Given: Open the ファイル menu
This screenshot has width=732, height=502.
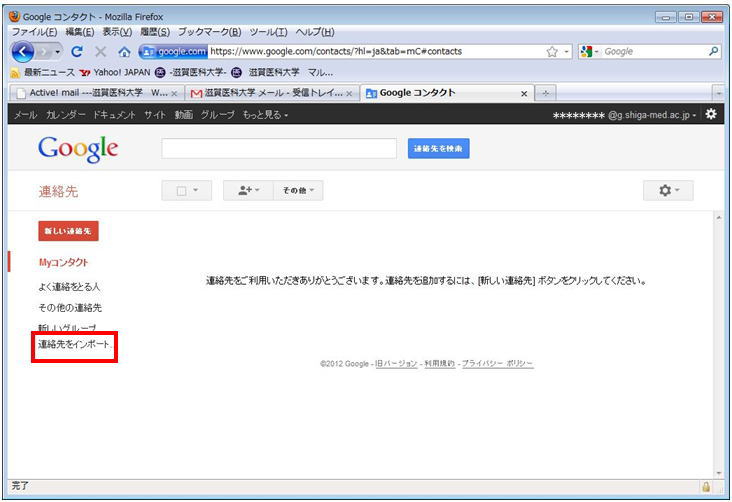Looking at the screenshot, I should click(x=35, y=32).
